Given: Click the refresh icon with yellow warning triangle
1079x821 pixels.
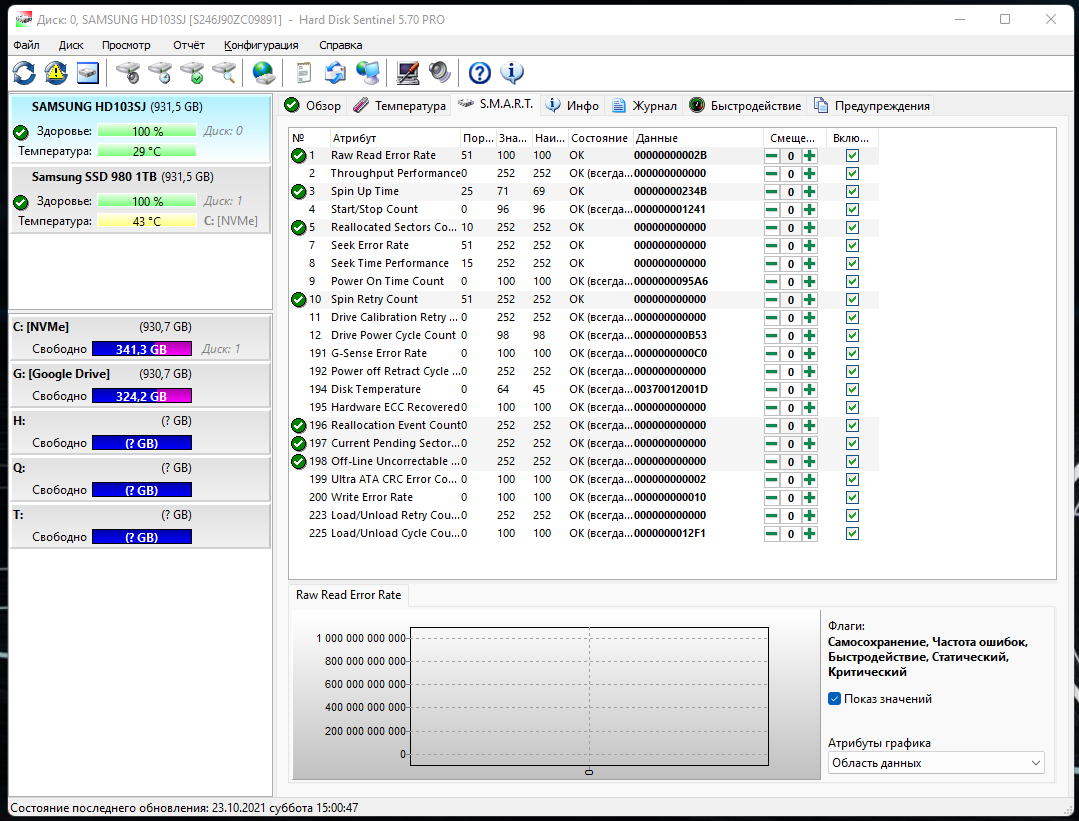Looking at the screenshot, I should tap(56, 73).
